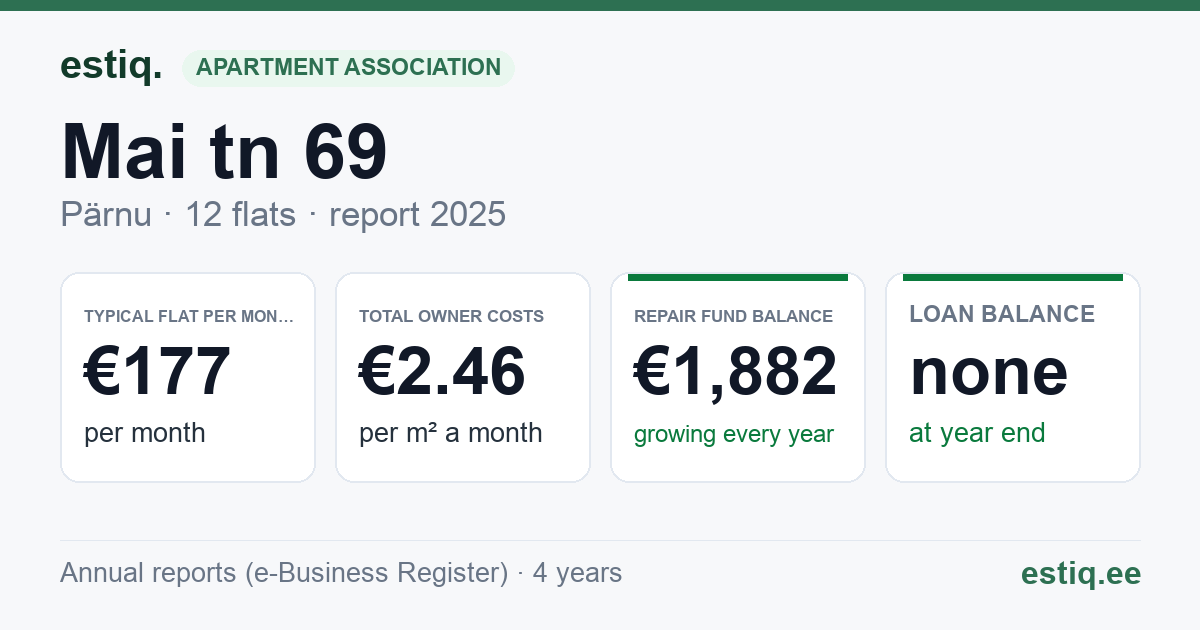Viewport: 1200px width, 630px height.
Task: Click the "Annual reports (e-Business Register) · 4 years" text
Action: (341, 573)
